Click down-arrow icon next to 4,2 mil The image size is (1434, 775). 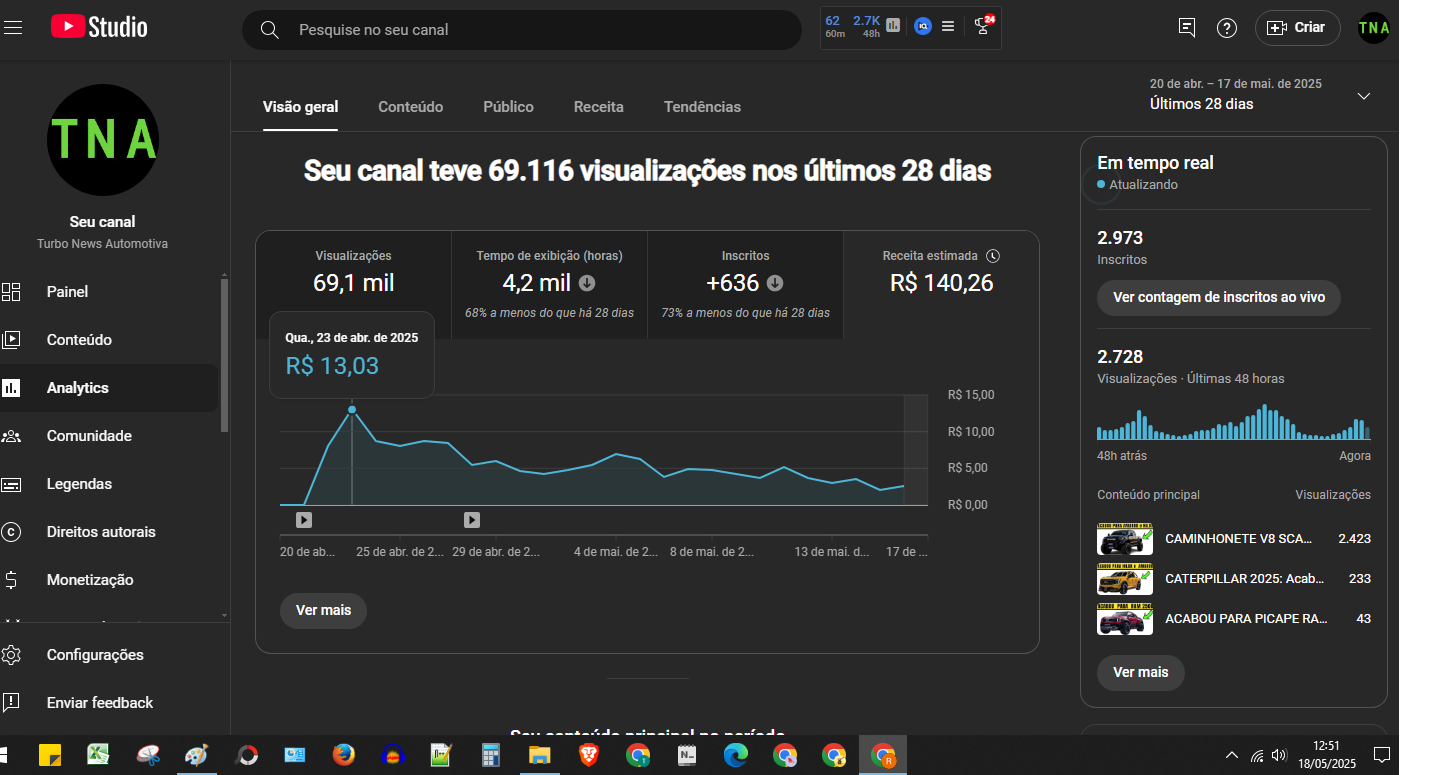point(587,283)
